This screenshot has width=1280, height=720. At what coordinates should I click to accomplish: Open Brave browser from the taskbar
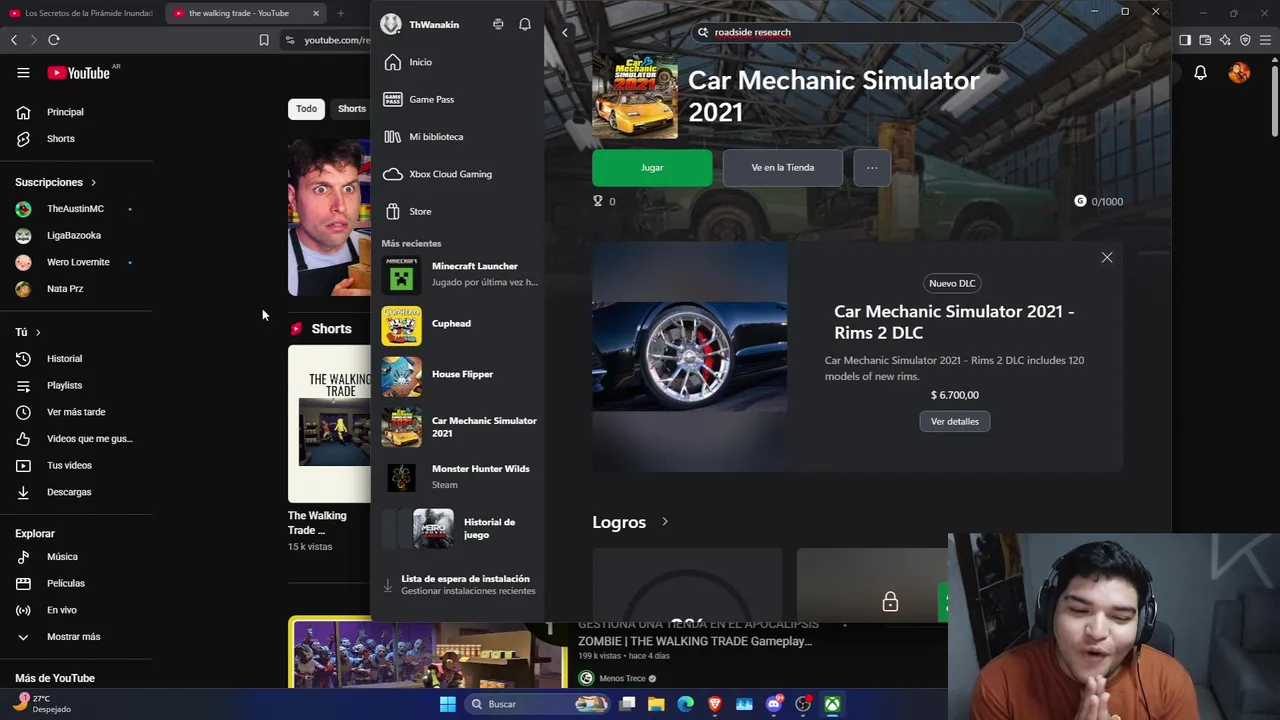tap(715, 704)
